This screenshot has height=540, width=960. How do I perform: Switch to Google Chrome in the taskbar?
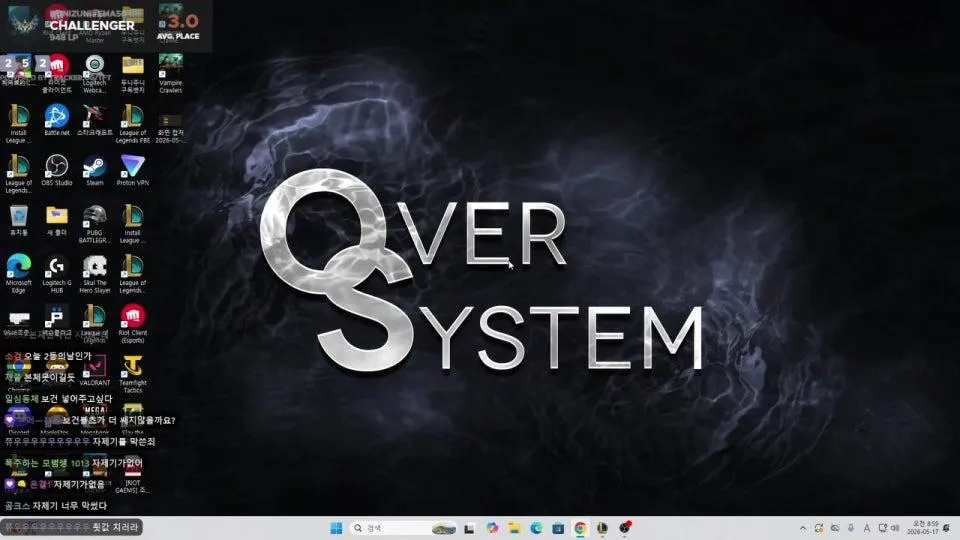(x=580, y=528)
